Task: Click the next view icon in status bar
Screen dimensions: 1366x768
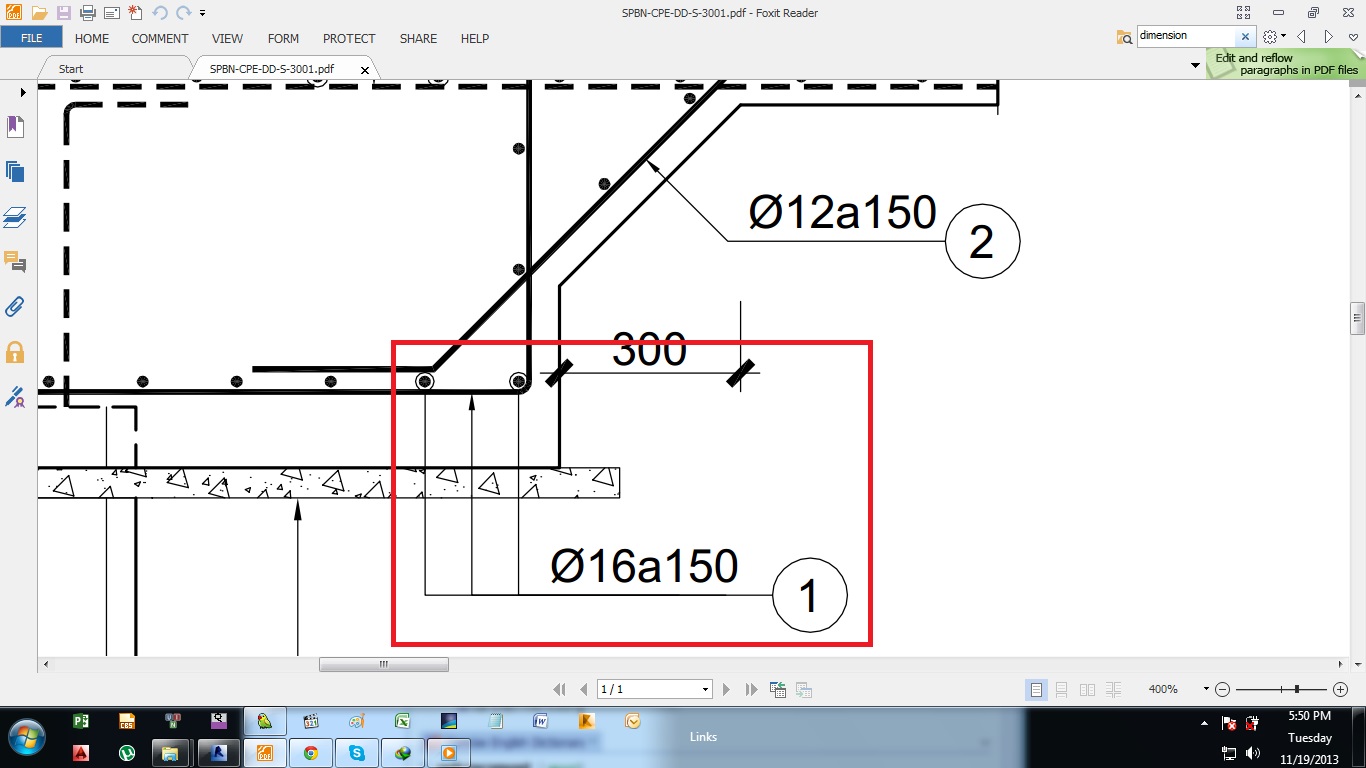Action: [x=803, y=689]
